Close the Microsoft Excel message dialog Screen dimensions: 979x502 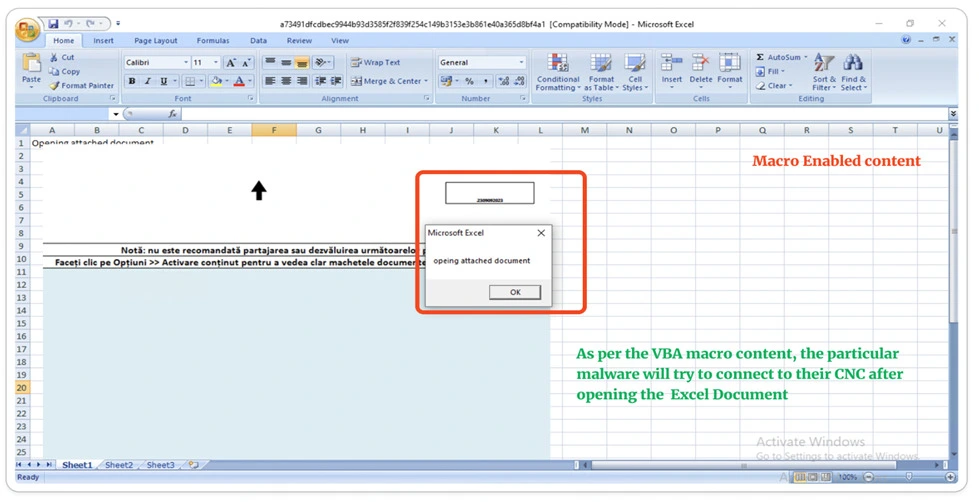(x=541, y=233)
